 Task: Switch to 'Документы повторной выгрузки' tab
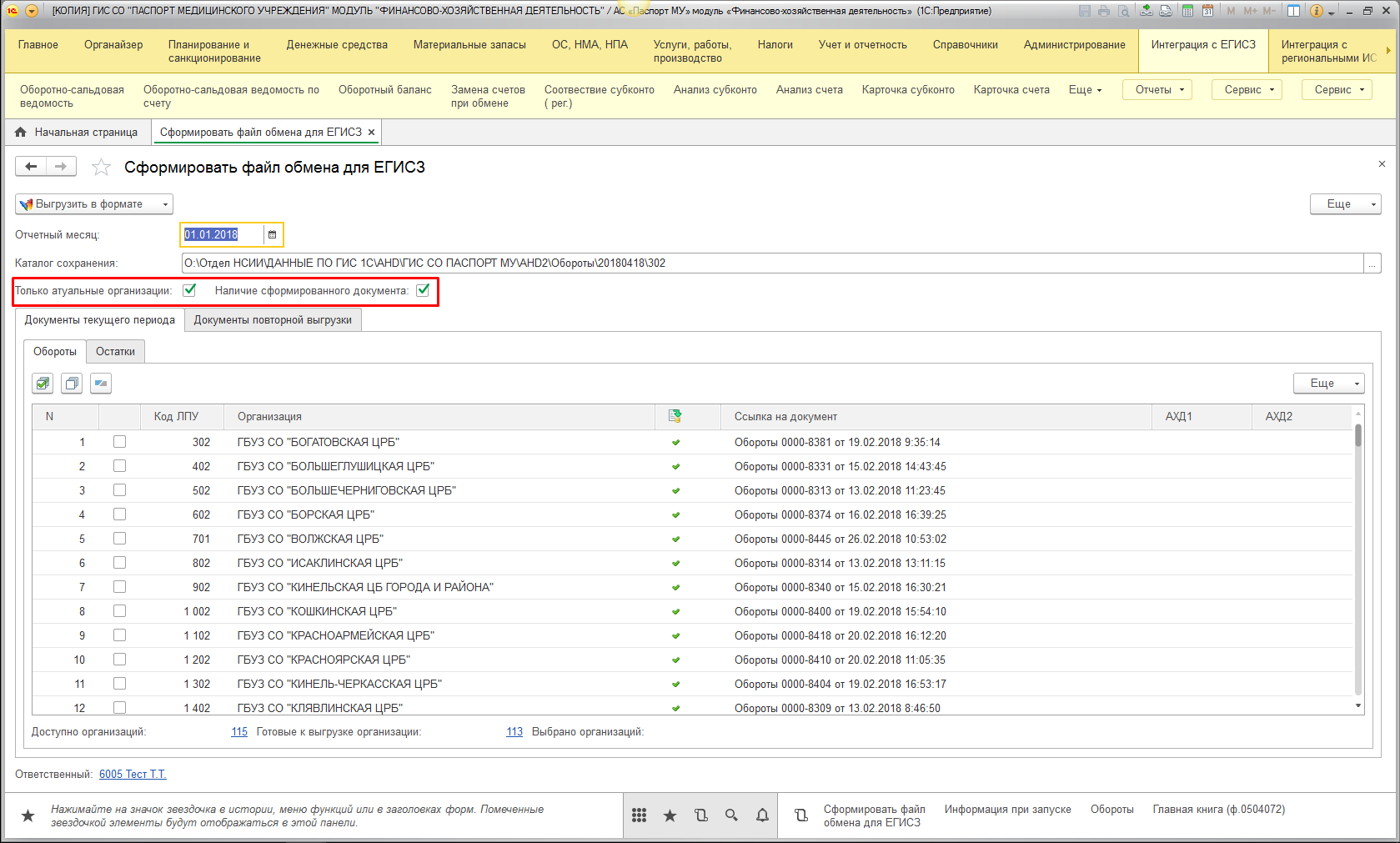[273, 320]
